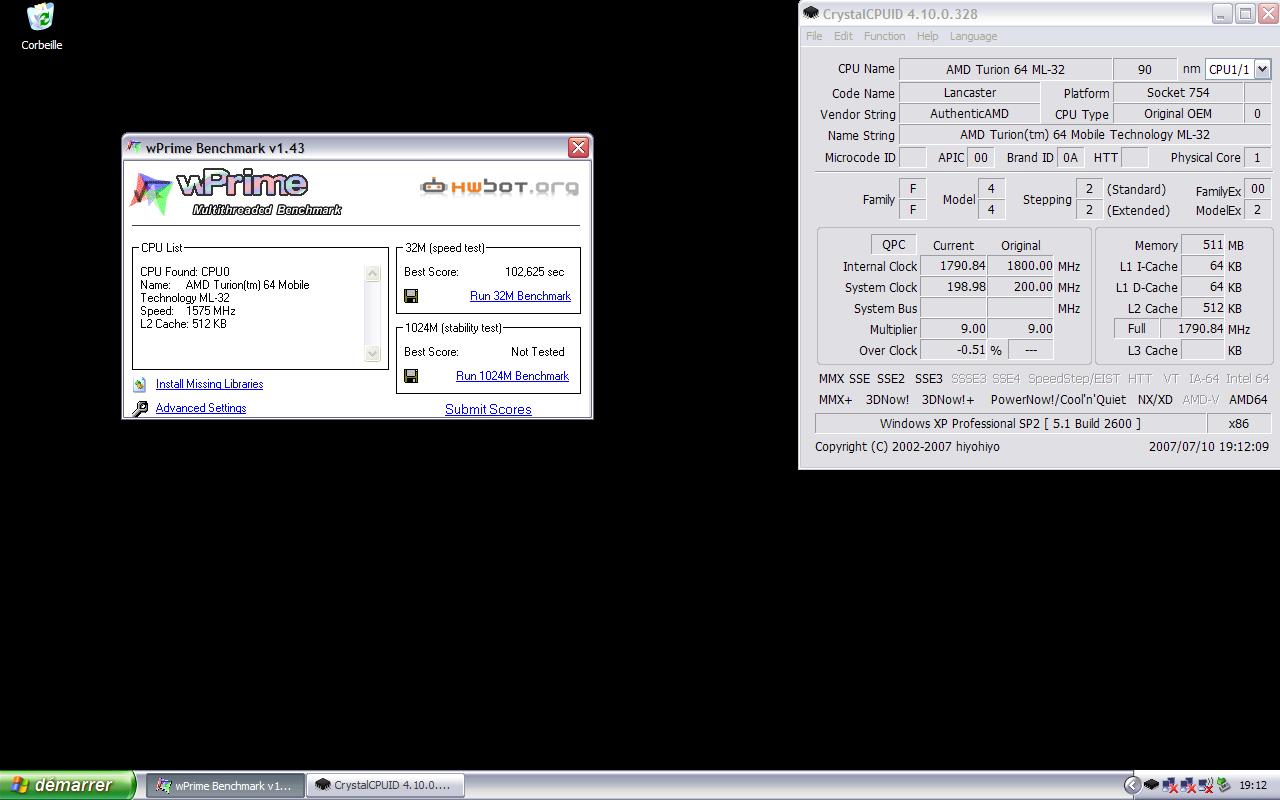The width and height of the screenshot is (1280, 800).
Task: Click the hwbot.org logo in wPrime
Action: click(x=499, y=186)
